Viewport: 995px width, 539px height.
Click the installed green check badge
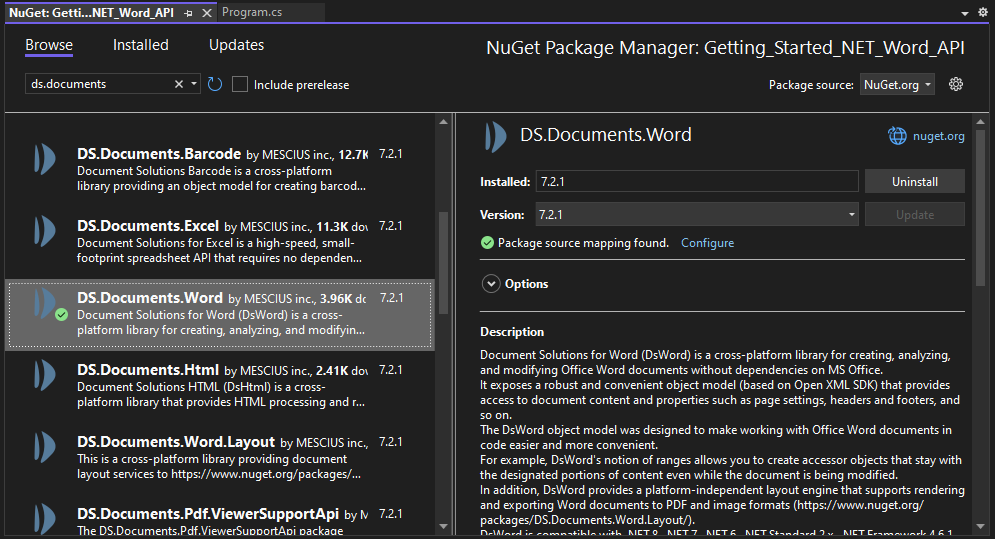(x=62, y=314)
